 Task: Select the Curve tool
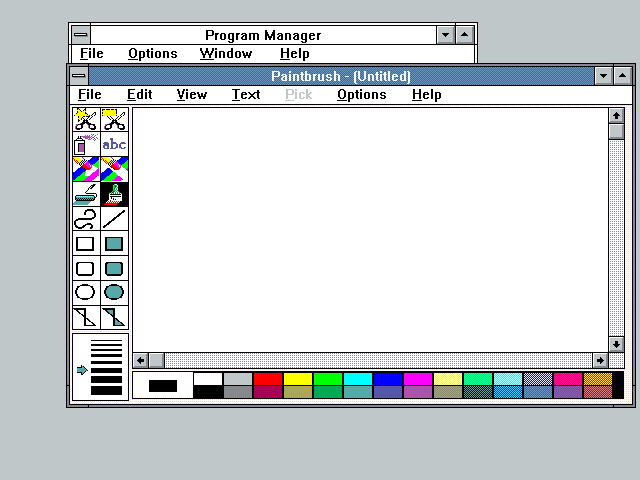[86, 219]
